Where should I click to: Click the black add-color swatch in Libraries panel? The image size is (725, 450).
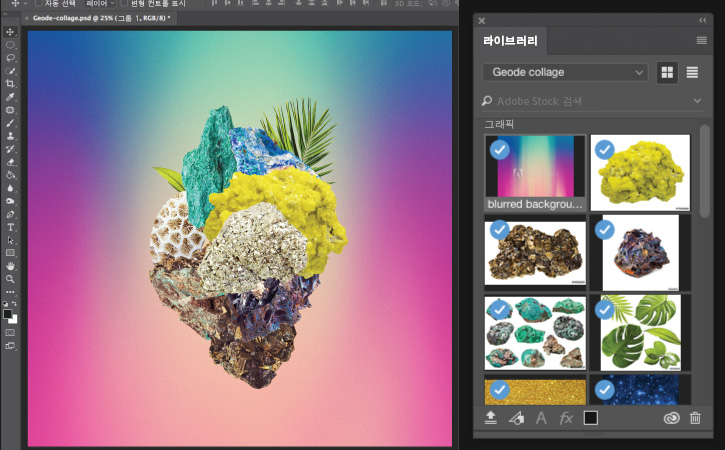coord(590,418)
